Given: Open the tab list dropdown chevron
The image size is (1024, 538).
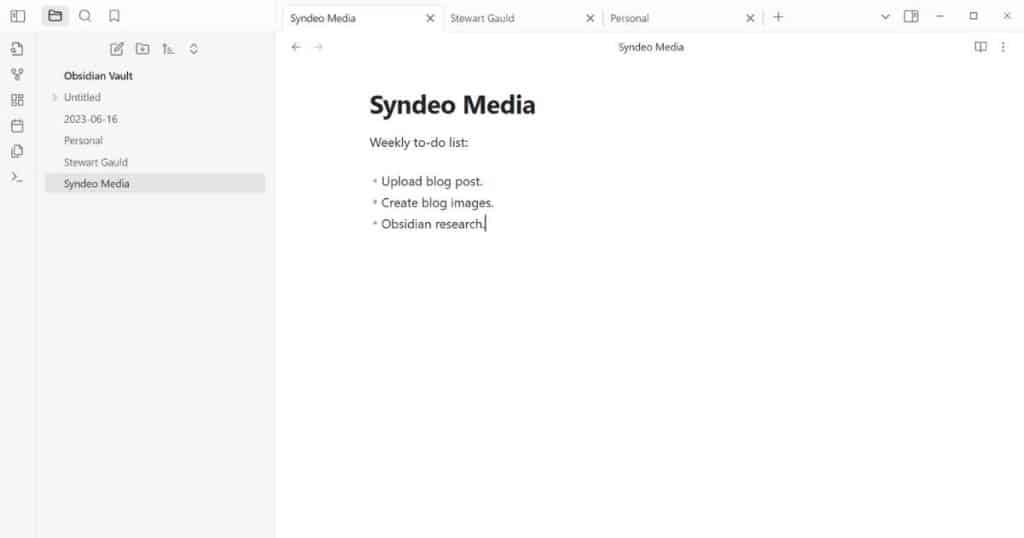Looking at the screenshot, I should 886,17.
